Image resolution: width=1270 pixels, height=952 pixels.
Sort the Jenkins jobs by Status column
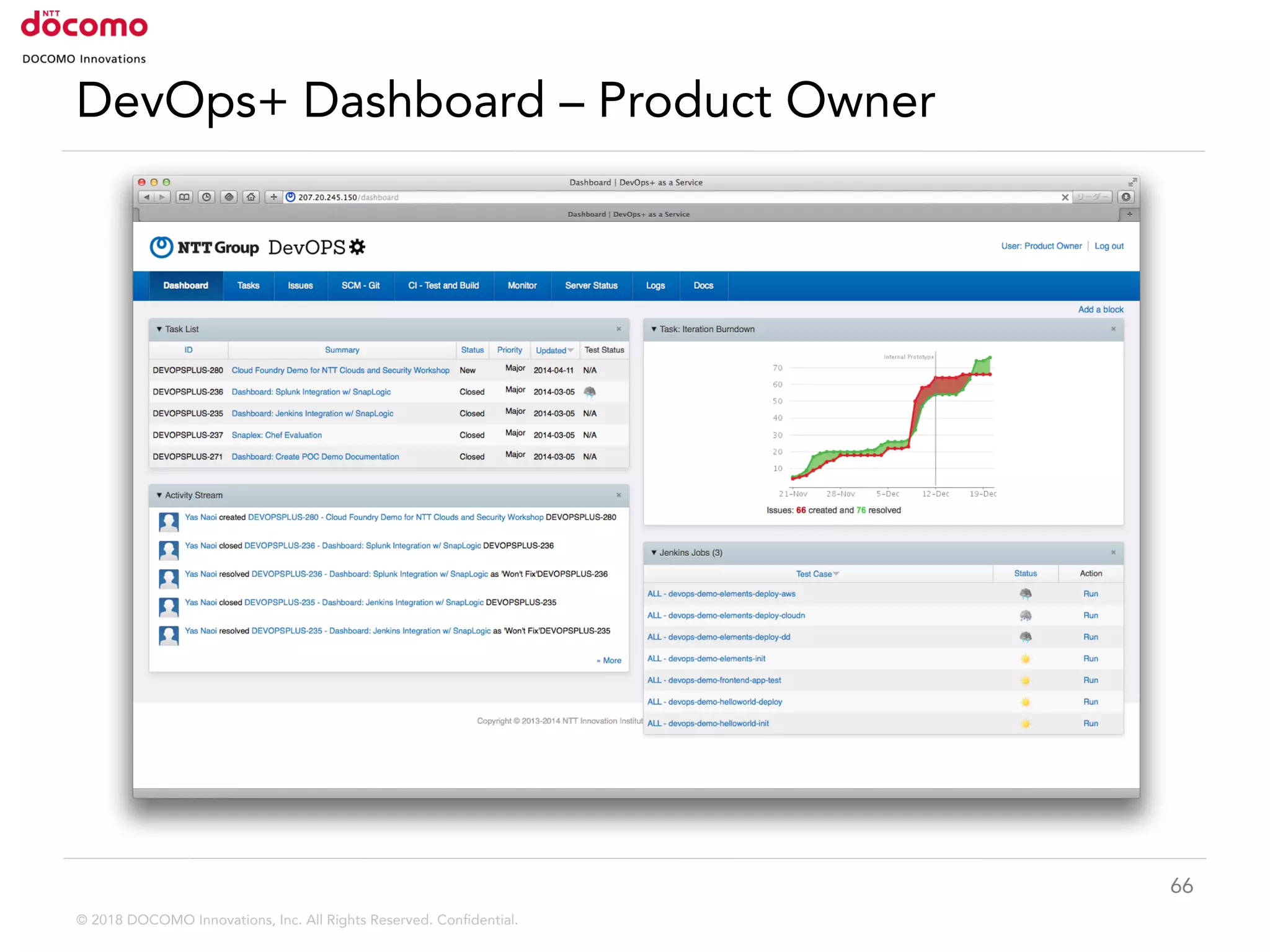1026,574
